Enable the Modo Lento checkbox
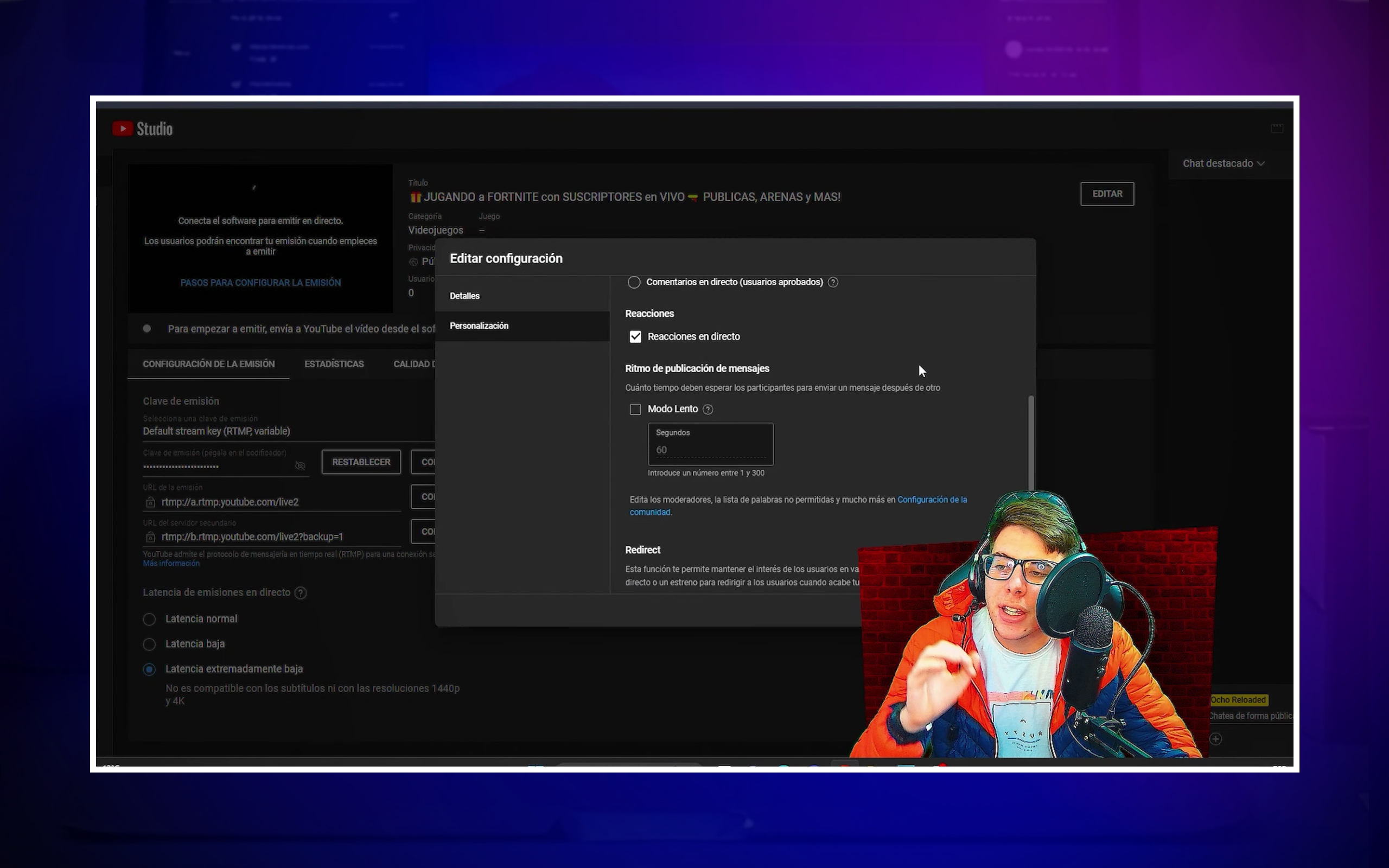The width and height of the screenshot is (1389, 868). pyautogui.click(x=635, y=409)
